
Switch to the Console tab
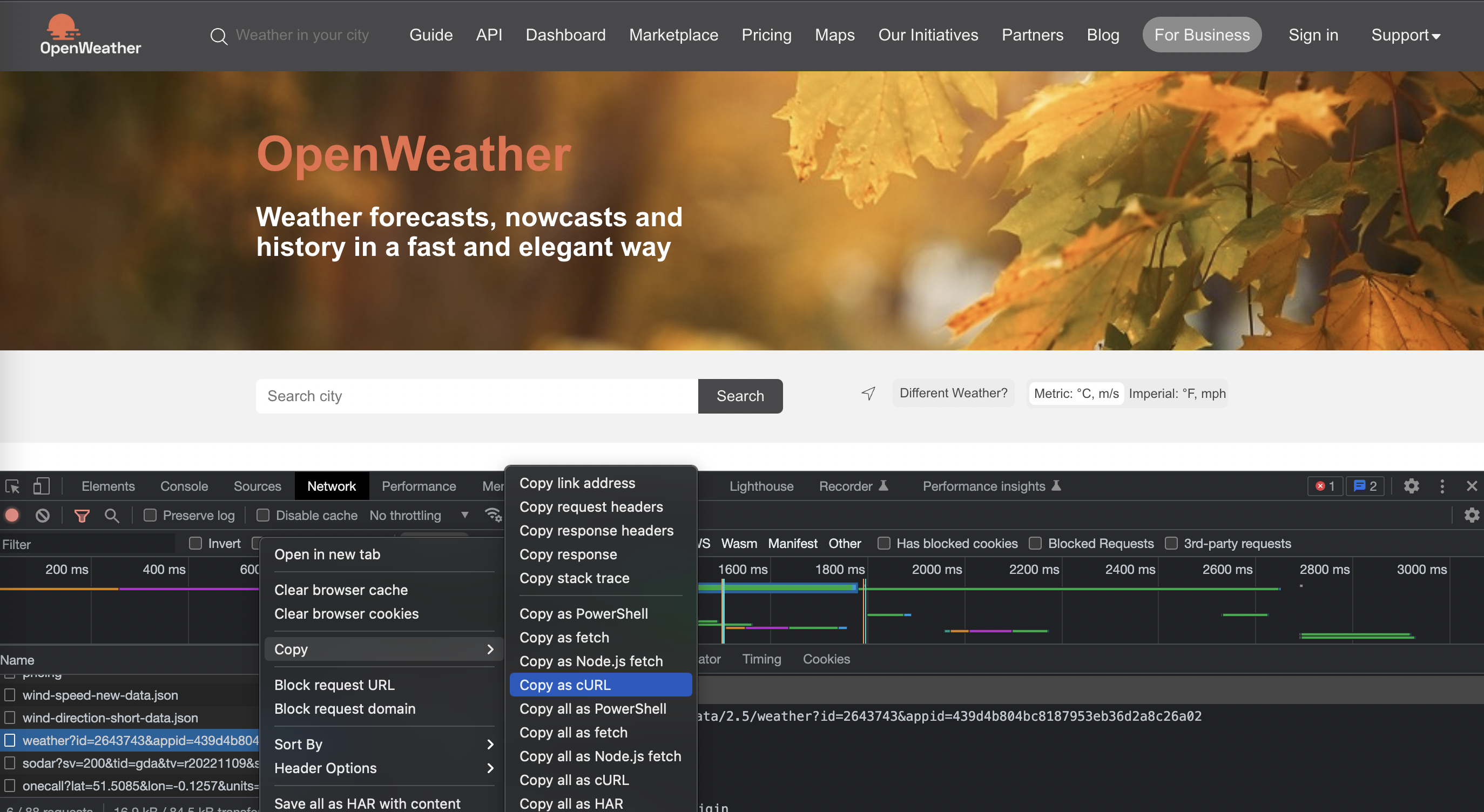coord(184,486)
